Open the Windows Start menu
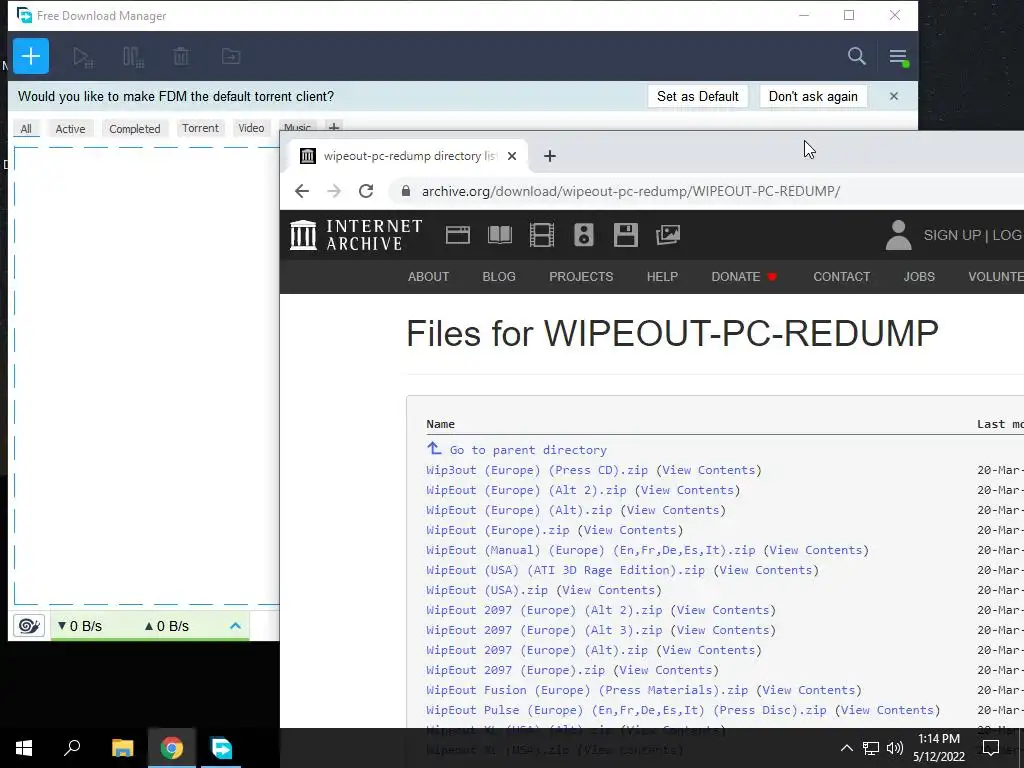The width and height of the screenshot is (1024, 768). coord(24,748)
